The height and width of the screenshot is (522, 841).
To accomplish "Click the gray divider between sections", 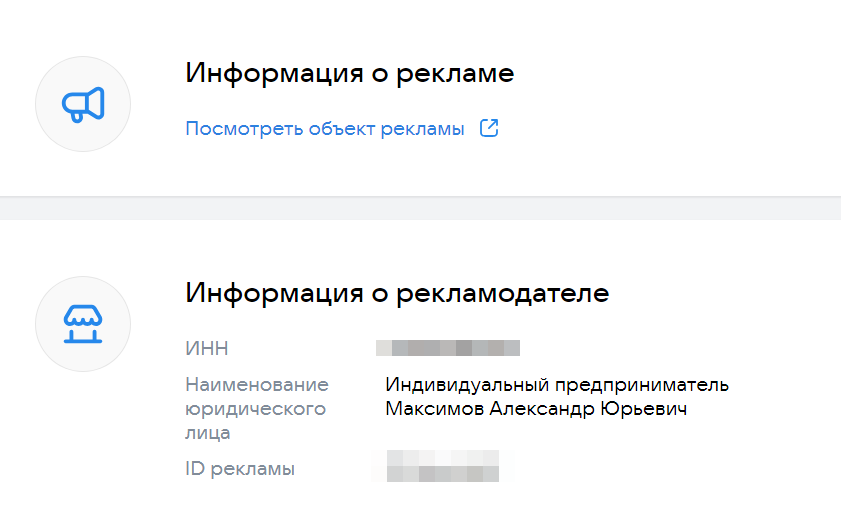I will coord(420,208).
